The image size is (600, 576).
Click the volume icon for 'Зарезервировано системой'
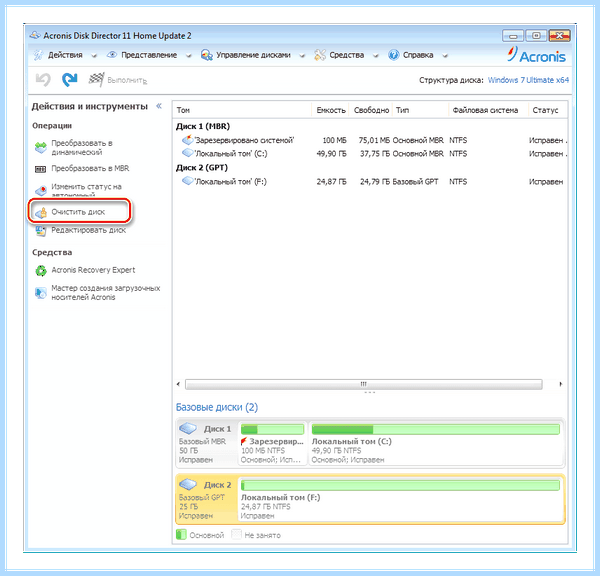(188, 140)
